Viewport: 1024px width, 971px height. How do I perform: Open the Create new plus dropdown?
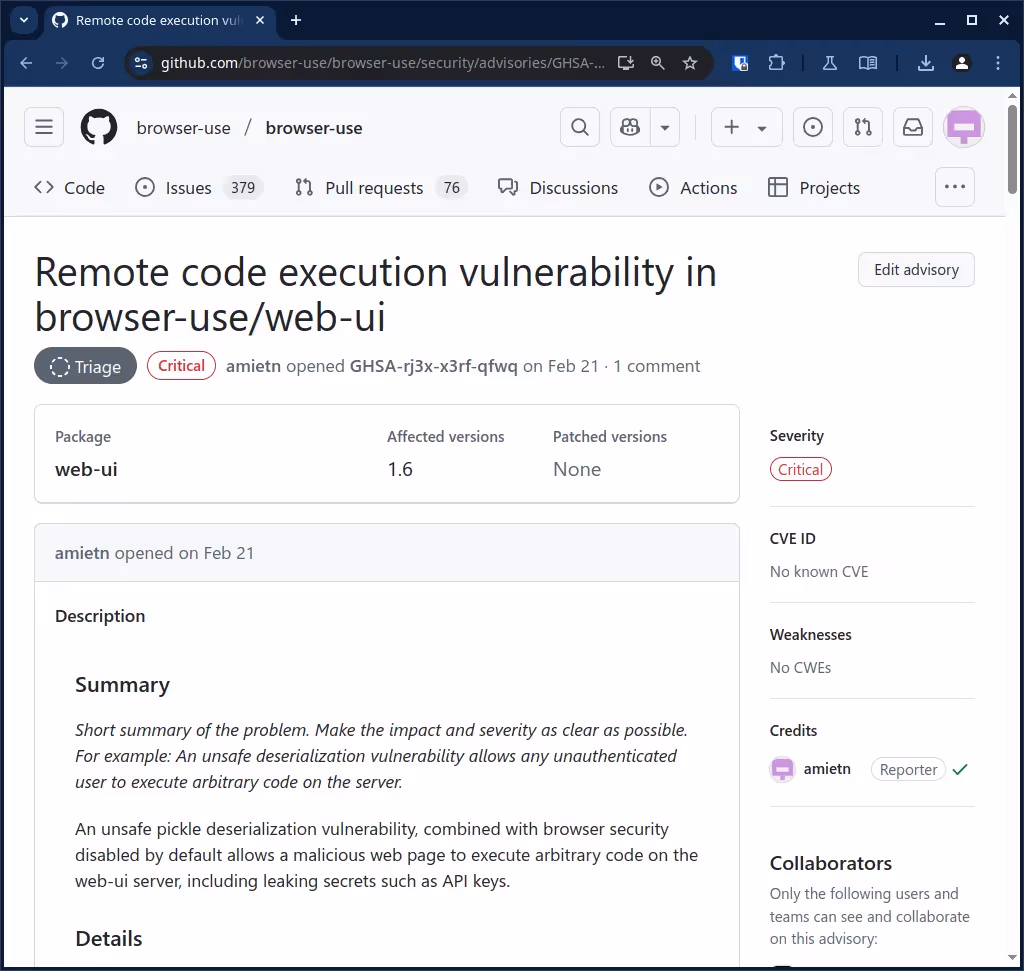pos(746,127)
